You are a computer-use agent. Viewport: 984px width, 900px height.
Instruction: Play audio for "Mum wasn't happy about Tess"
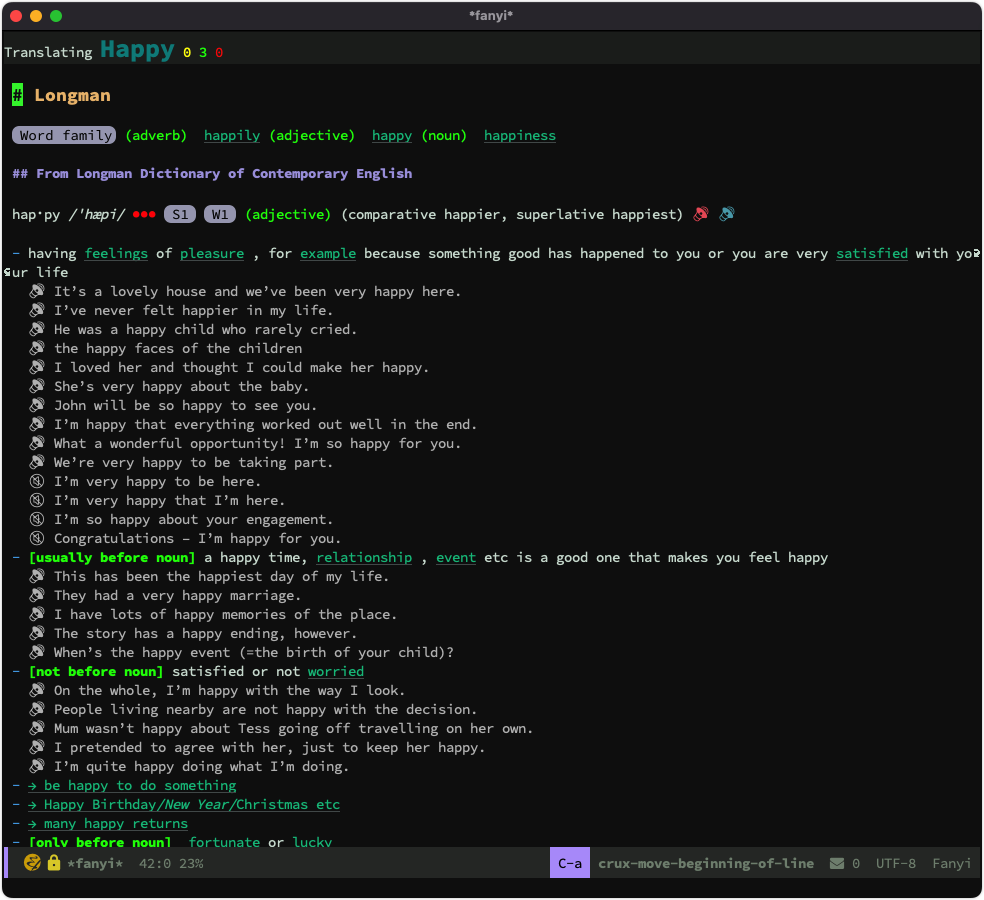(37, 728)
